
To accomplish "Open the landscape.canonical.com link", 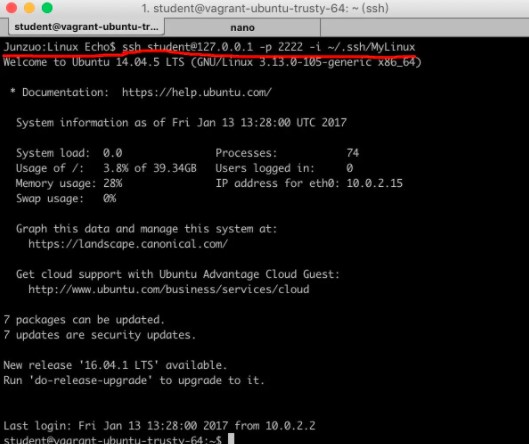I will coord(128,244).
